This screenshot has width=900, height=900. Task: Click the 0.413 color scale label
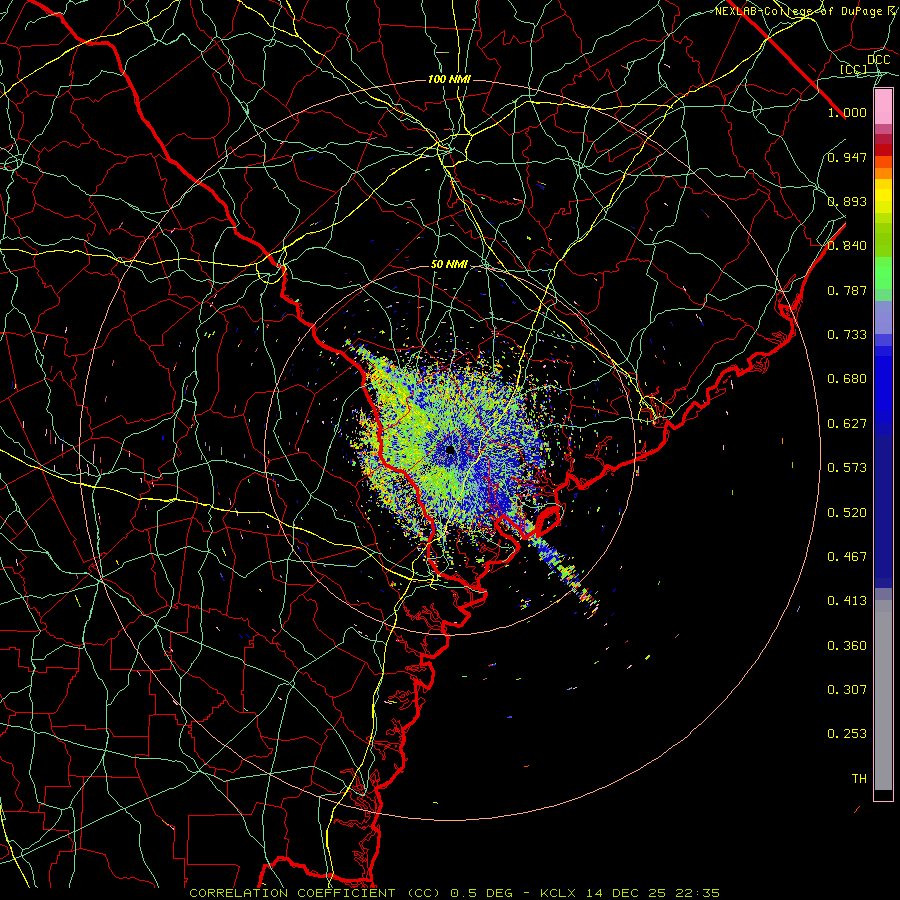pos(847,601)
